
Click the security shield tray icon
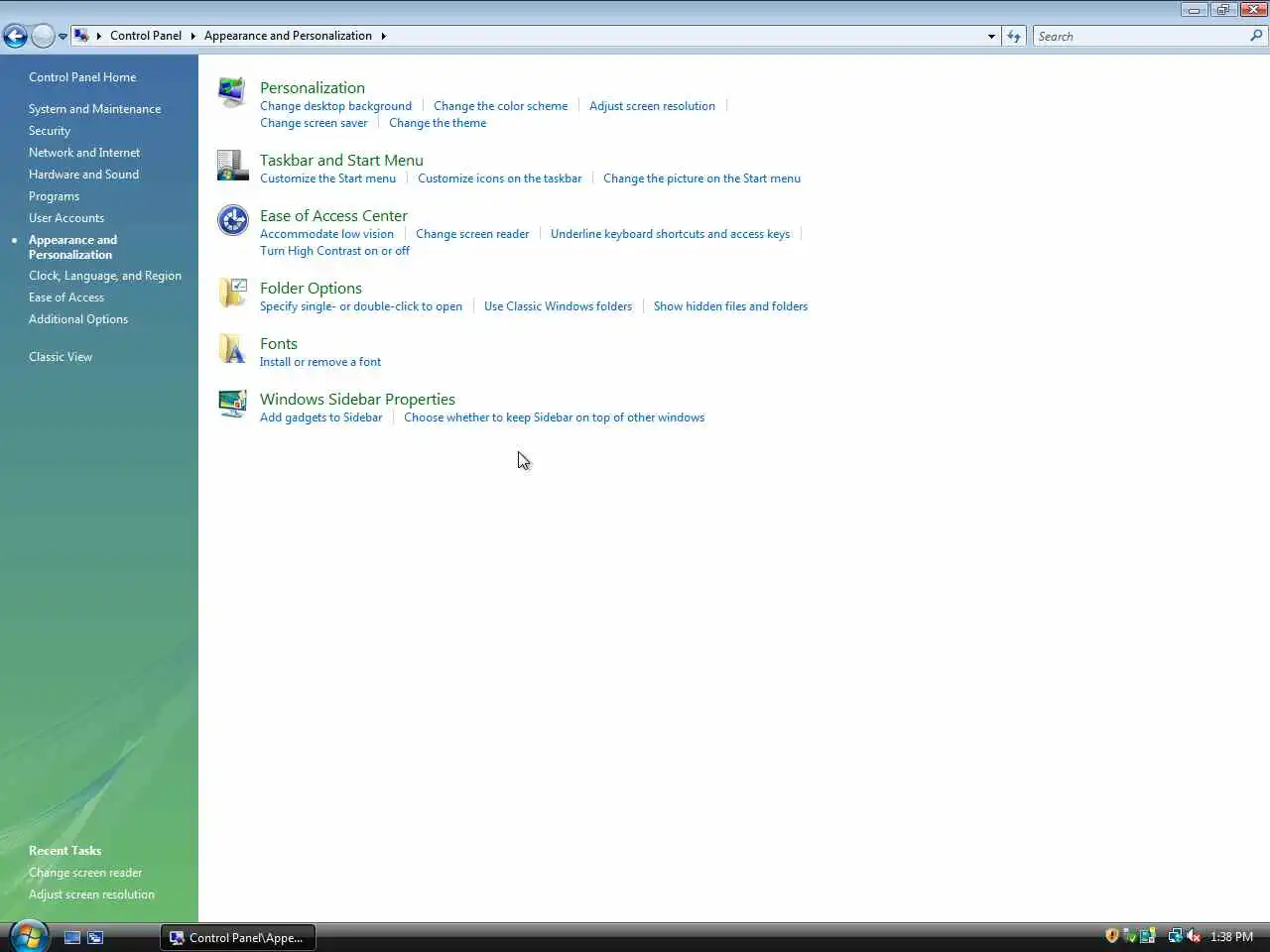(1112, 936)
